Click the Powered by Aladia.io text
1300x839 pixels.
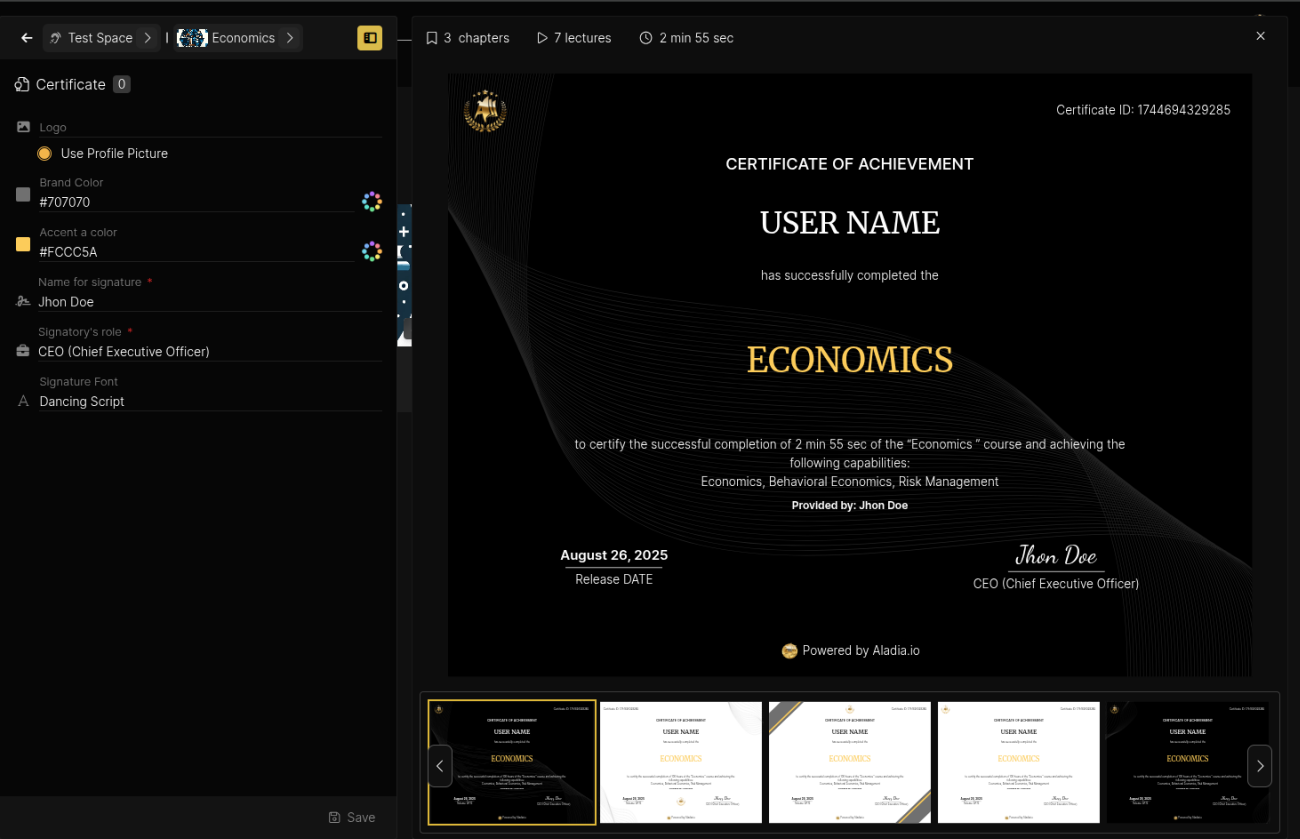[861, 650]
